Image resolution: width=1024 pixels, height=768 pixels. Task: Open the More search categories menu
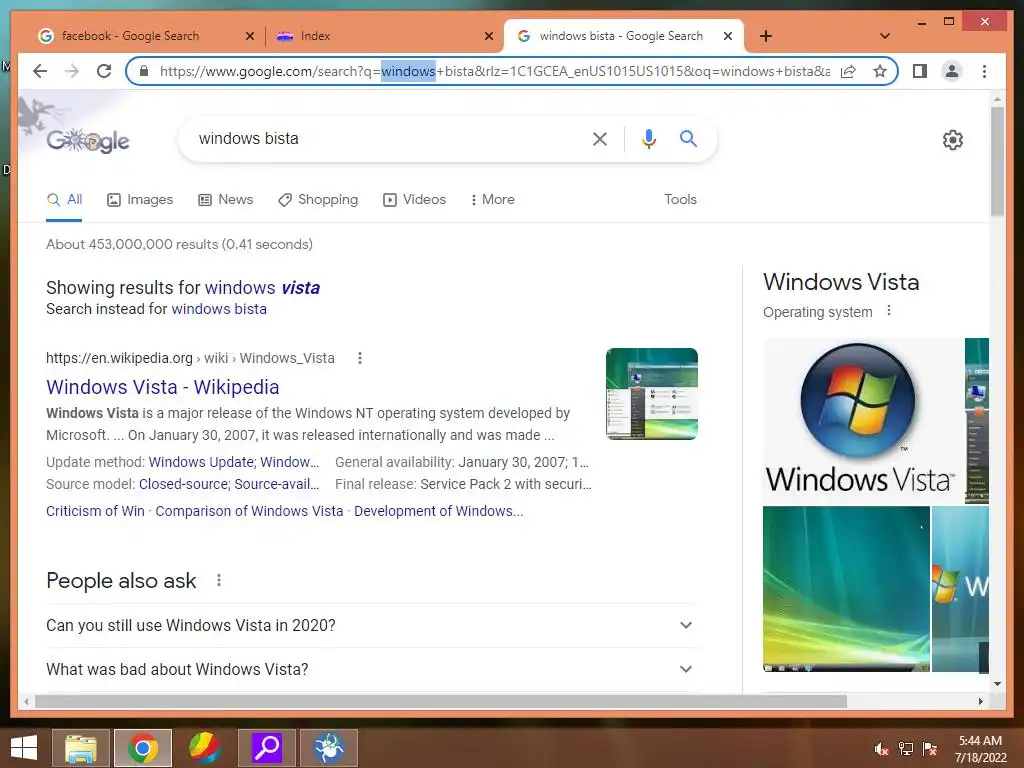[492, 200]
